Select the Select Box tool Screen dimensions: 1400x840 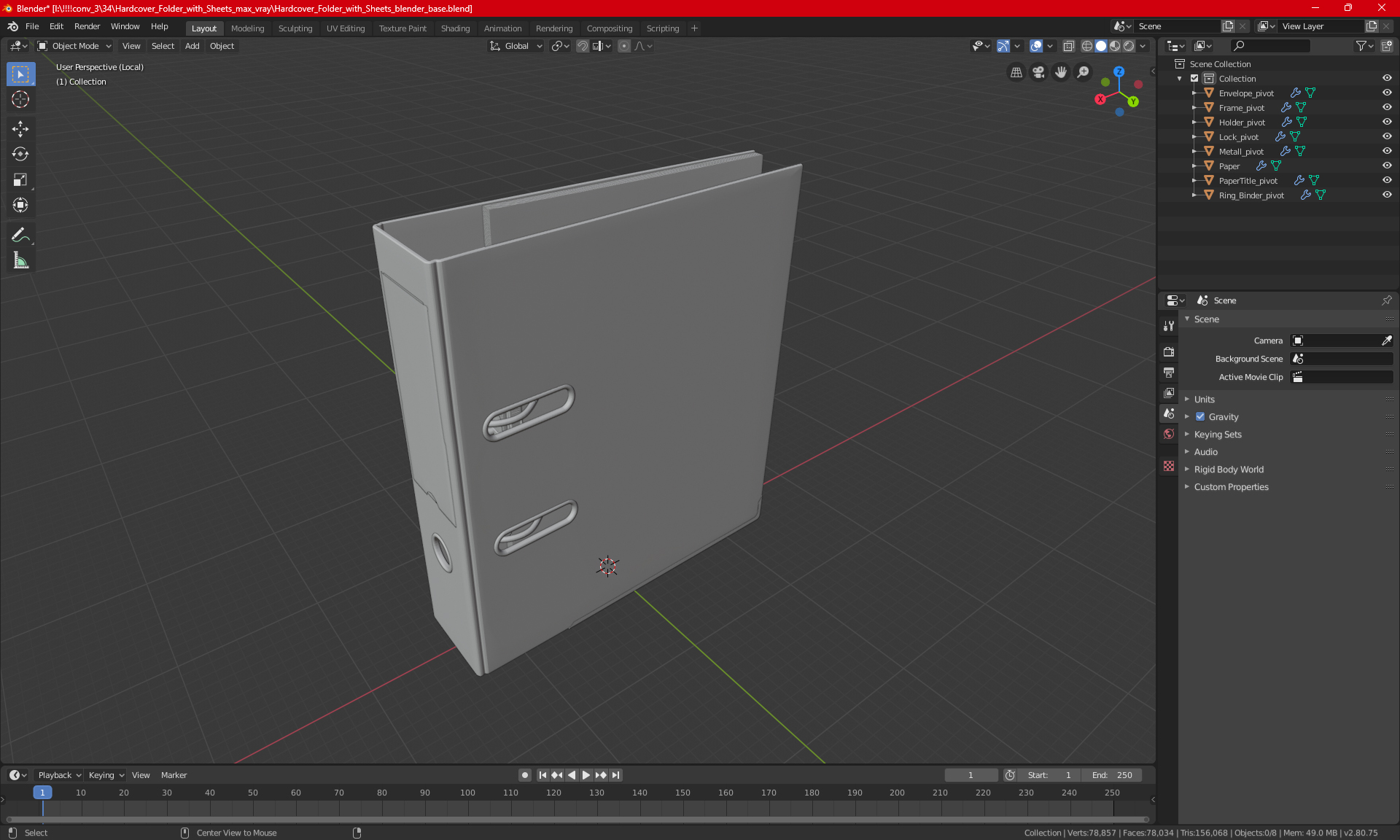[x=20, y=74]
